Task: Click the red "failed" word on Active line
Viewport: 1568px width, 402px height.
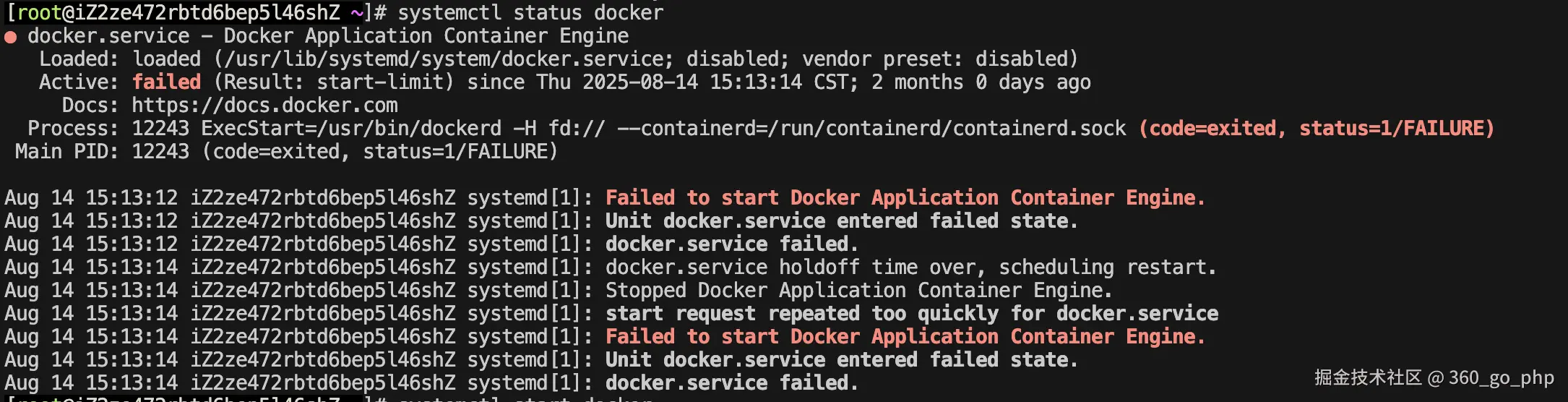Action: coord(166,82)
